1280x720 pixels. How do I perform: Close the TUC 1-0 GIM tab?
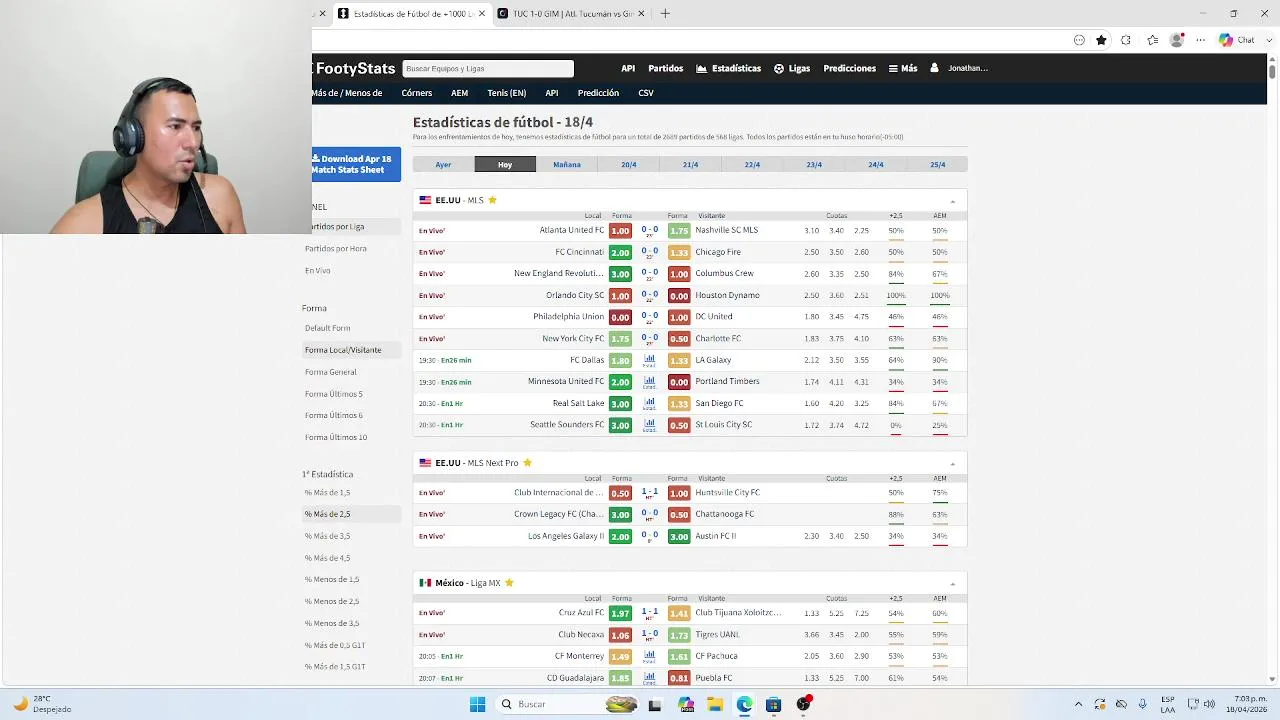click(641, 14)
